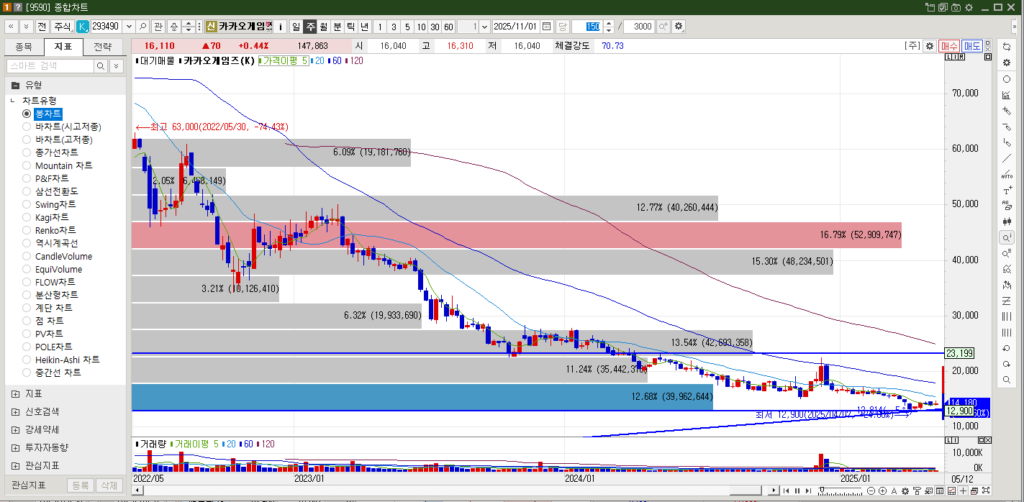Expand the 신호검색 tree section
Screen dimensions: 1024x502
(15, 411)
